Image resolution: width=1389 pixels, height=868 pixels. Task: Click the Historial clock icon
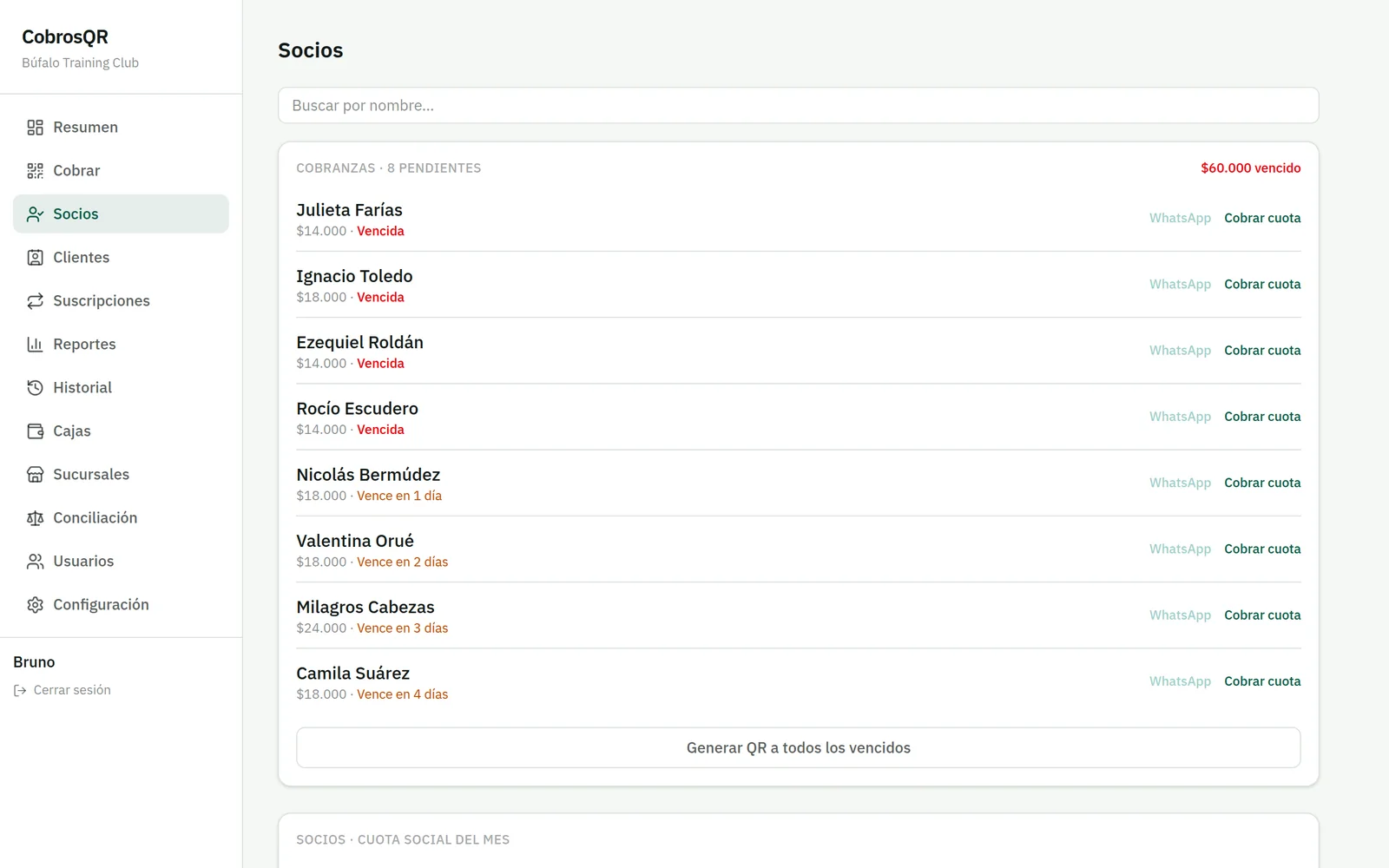[35, 388]
